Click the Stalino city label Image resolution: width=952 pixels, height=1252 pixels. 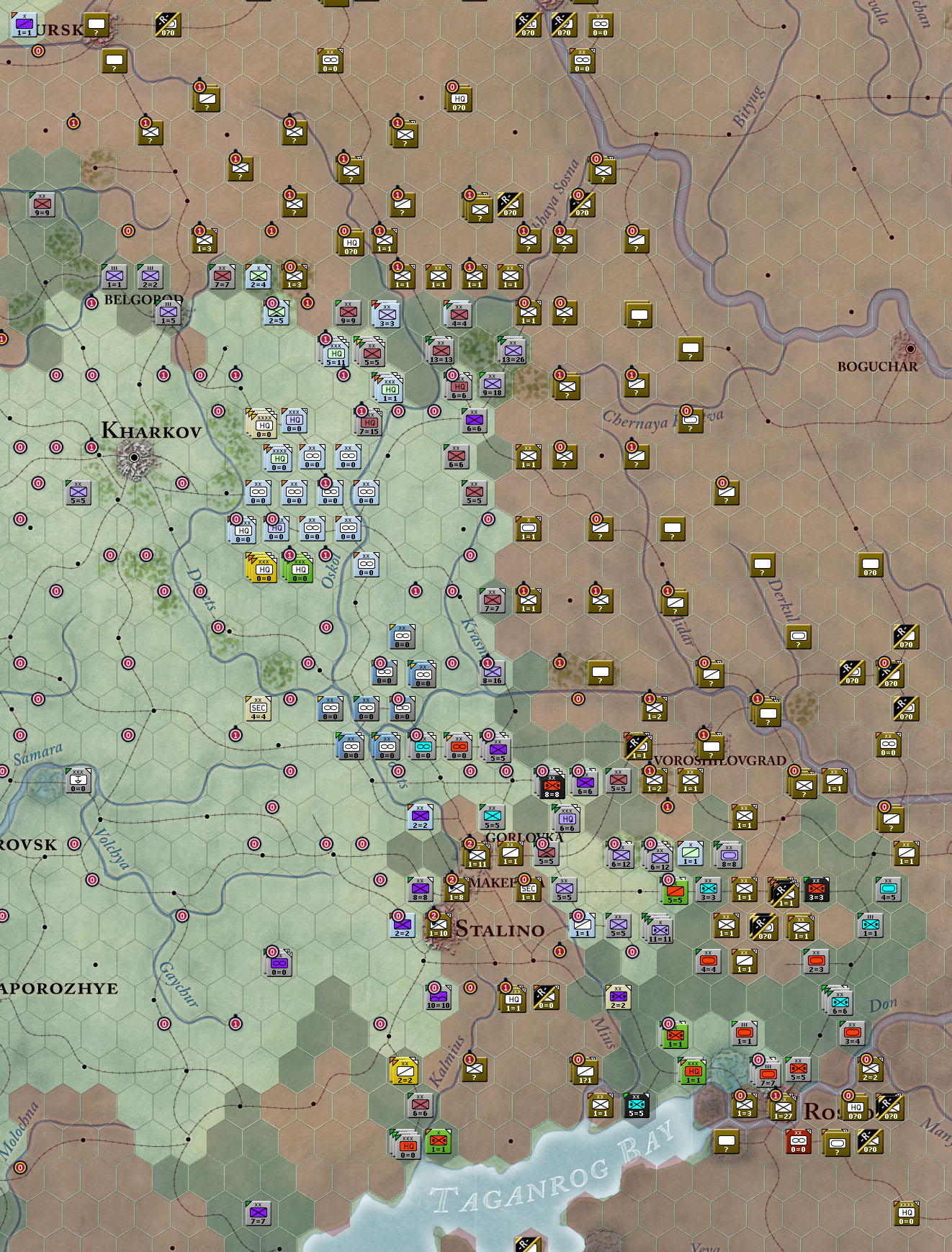[x=500, y=929]
